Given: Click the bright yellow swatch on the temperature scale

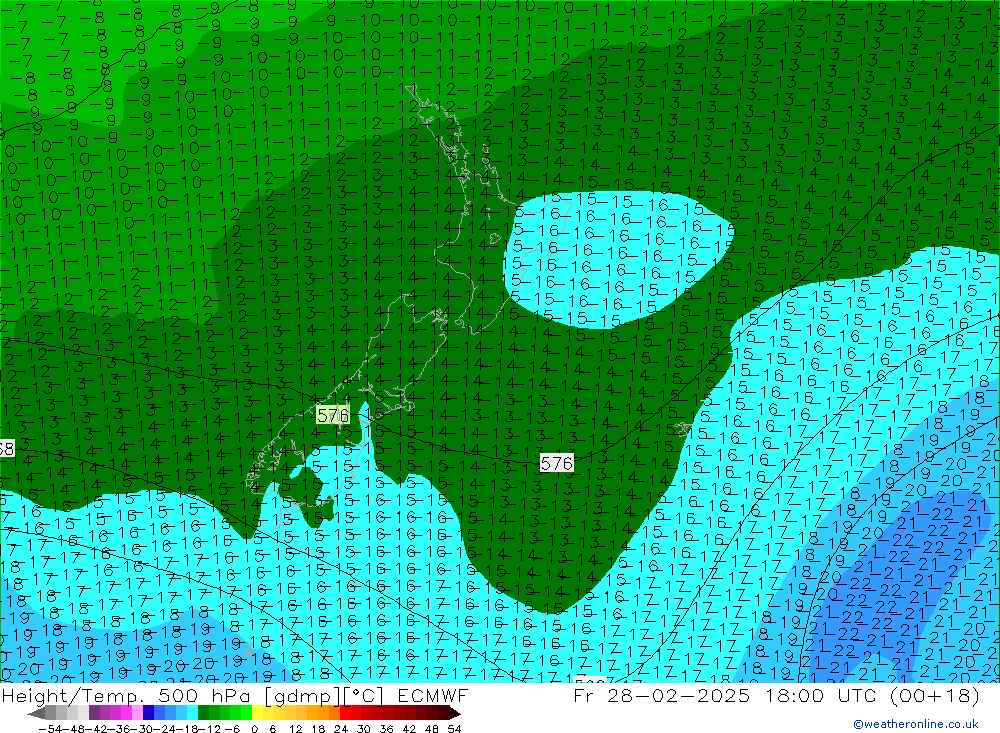Looking at the screenshot, I should pyautogui.click(x=258, y=713).
